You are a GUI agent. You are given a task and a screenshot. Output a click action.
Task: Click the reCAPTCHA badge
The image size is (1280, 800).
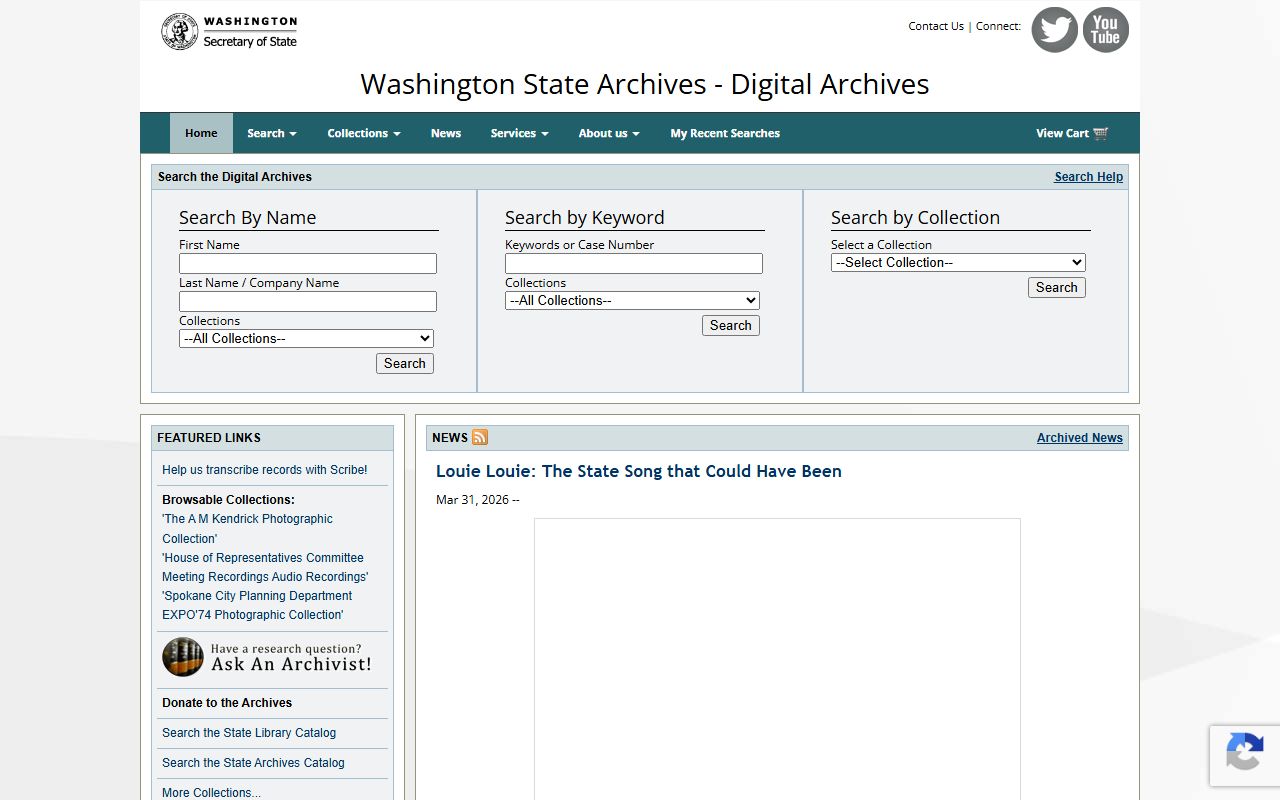coord(1244,755)
